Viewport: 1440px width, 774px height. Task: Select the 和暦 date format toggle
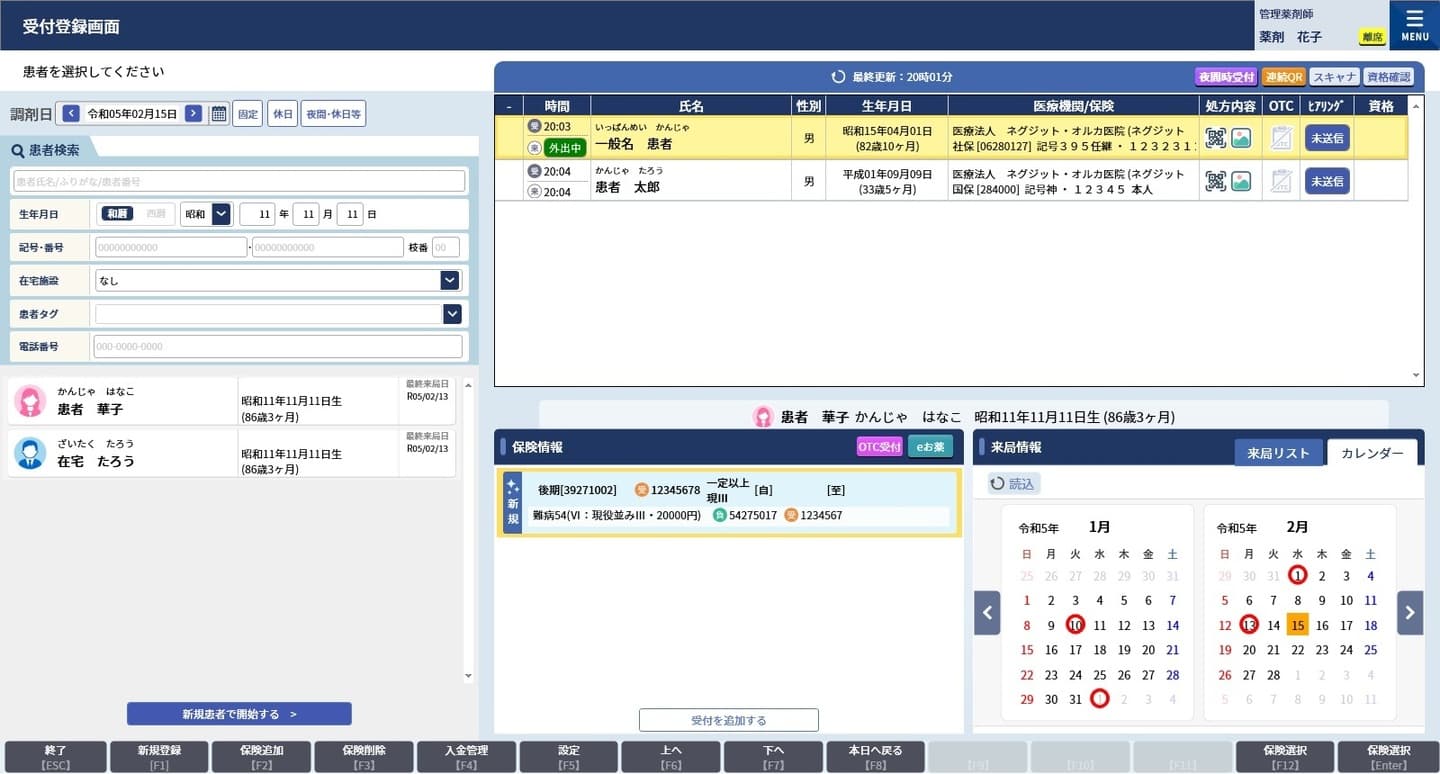(117, 214)
